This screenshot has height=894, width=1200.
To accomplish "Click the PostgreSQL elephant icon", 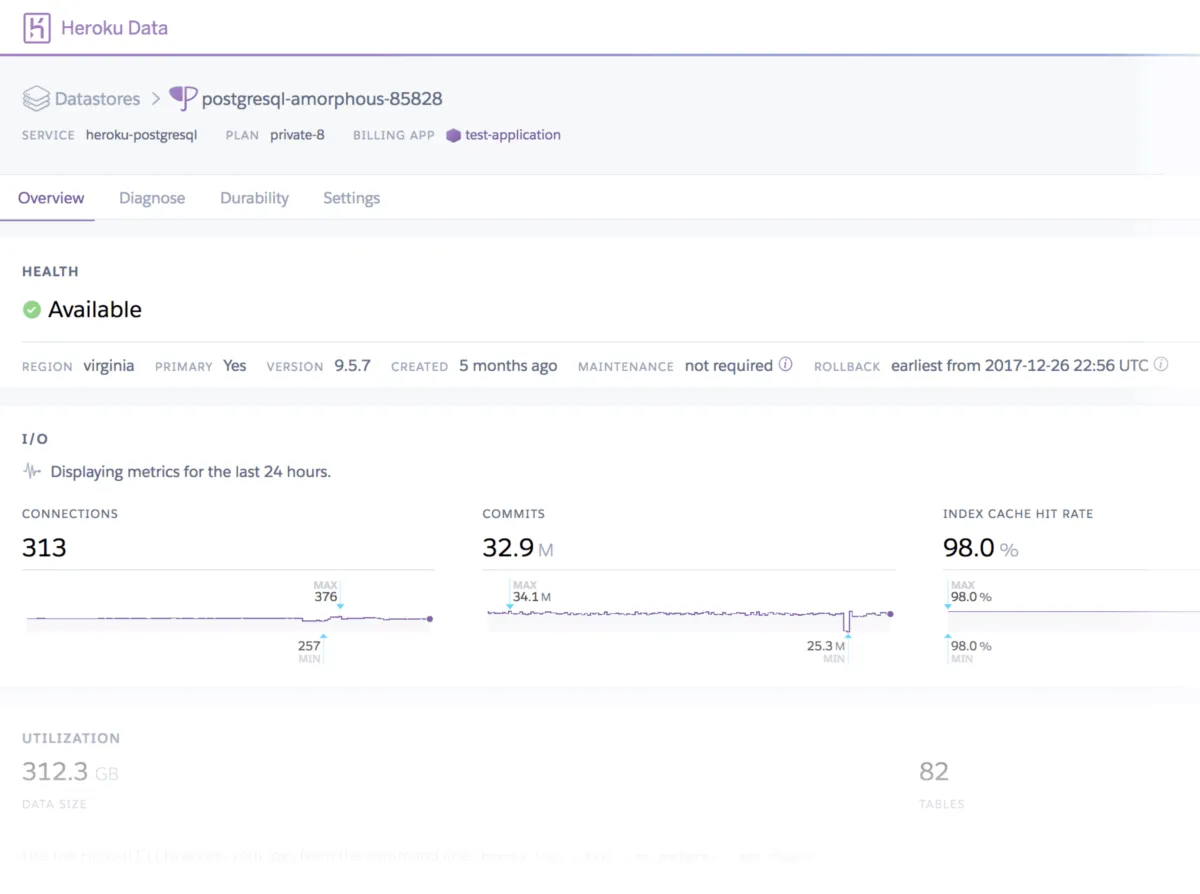I will tap(183, 97).
